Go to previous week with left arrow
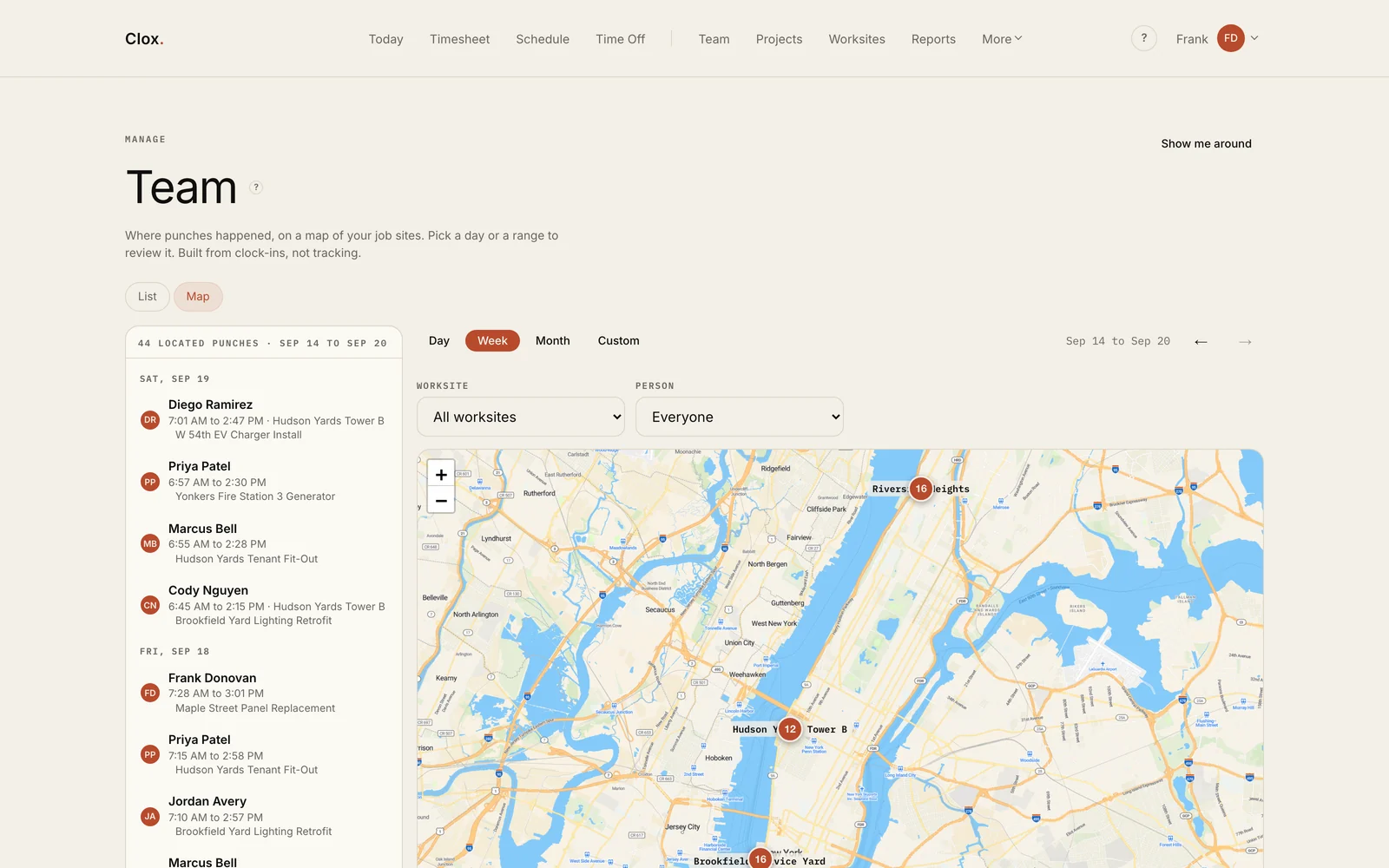The image size is (1389, 868). coord(1201,342)
